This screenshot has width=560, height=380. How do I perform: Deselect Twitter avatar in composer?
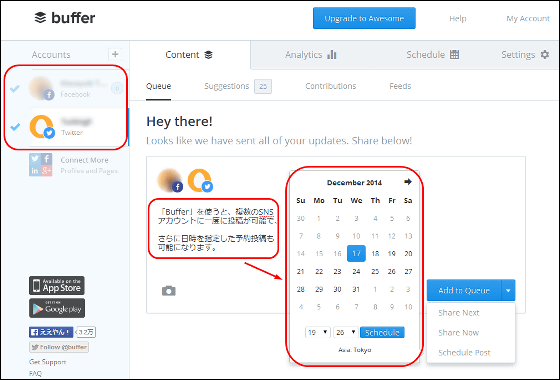[200, 180]
